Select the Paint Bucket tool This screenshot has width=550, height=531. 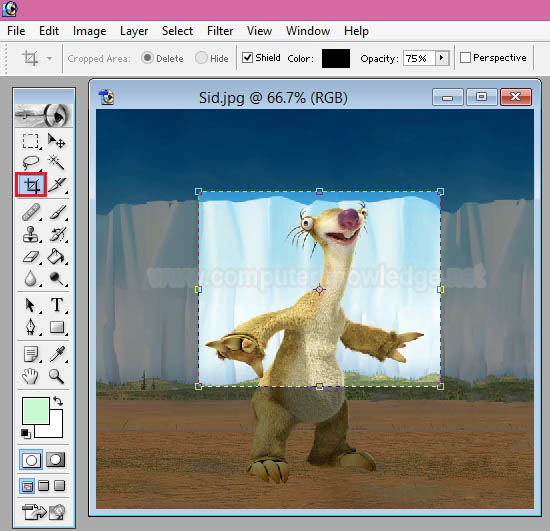[x=57, y=257]
